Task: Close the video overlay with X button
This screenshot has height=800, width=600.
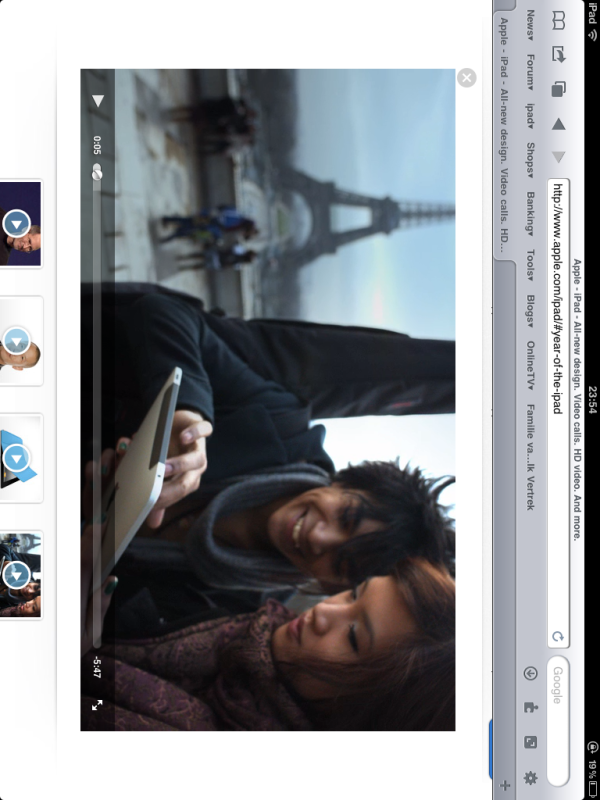Action: 466,78
